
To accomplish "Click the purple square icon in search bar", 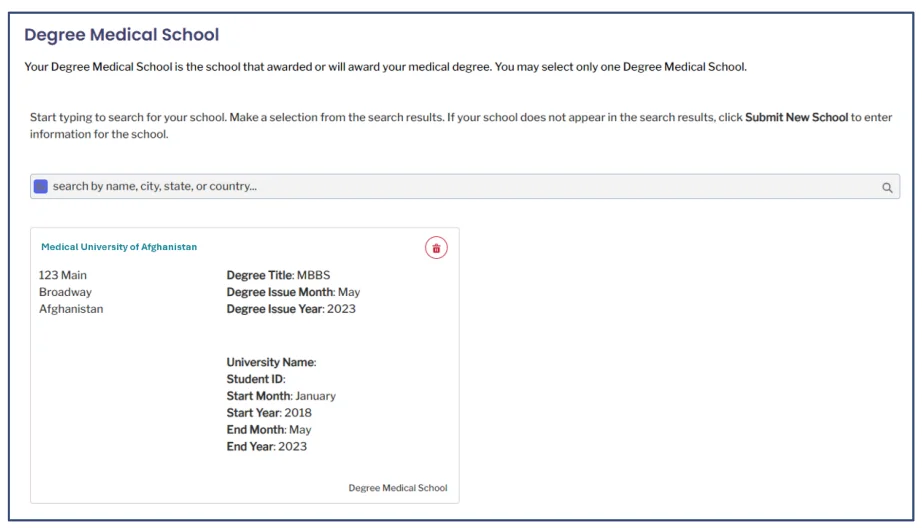I will pos(41,186).
